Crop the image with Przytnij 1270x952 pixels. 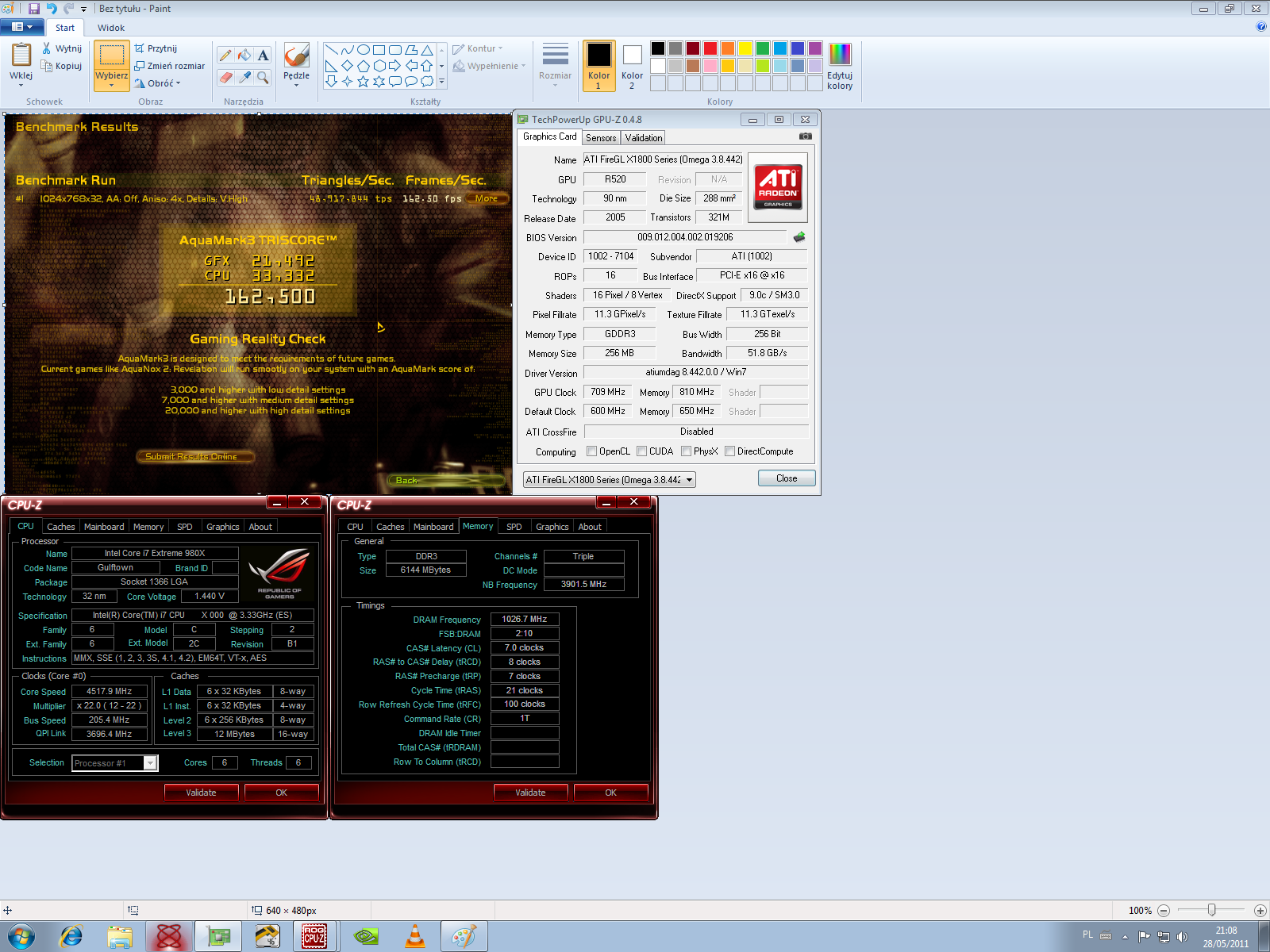[156, 48]
